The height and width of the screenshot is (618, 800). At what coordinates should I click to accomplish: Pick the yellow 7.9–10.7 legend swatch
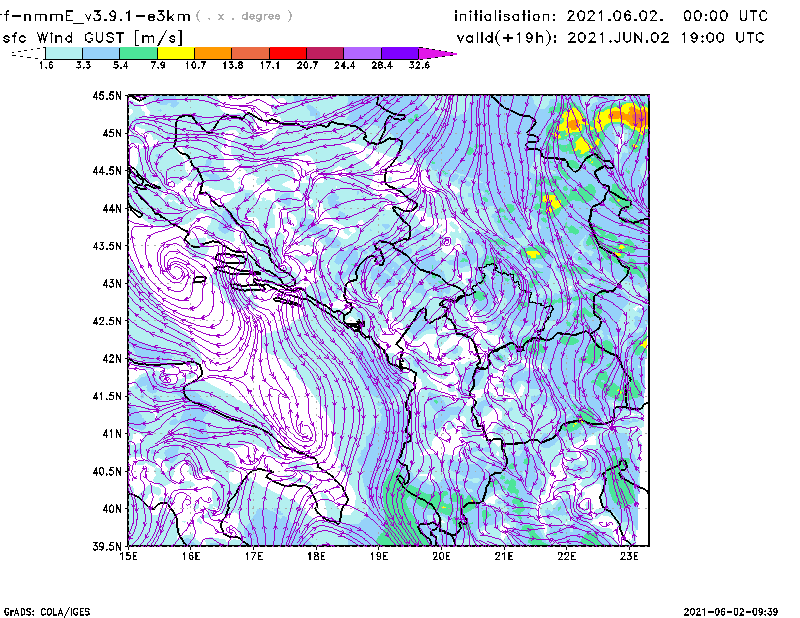(x=176, y=53)
